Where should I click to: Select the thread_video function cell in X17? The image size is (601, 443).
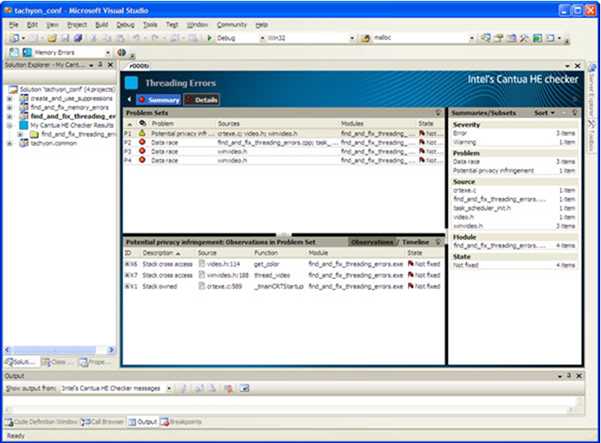[272, 275]
